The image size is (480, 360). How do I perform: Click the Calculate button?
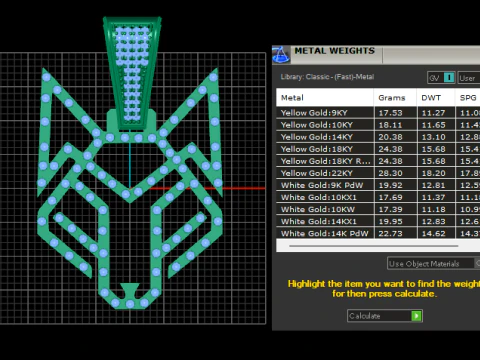[x=385, y=316]
